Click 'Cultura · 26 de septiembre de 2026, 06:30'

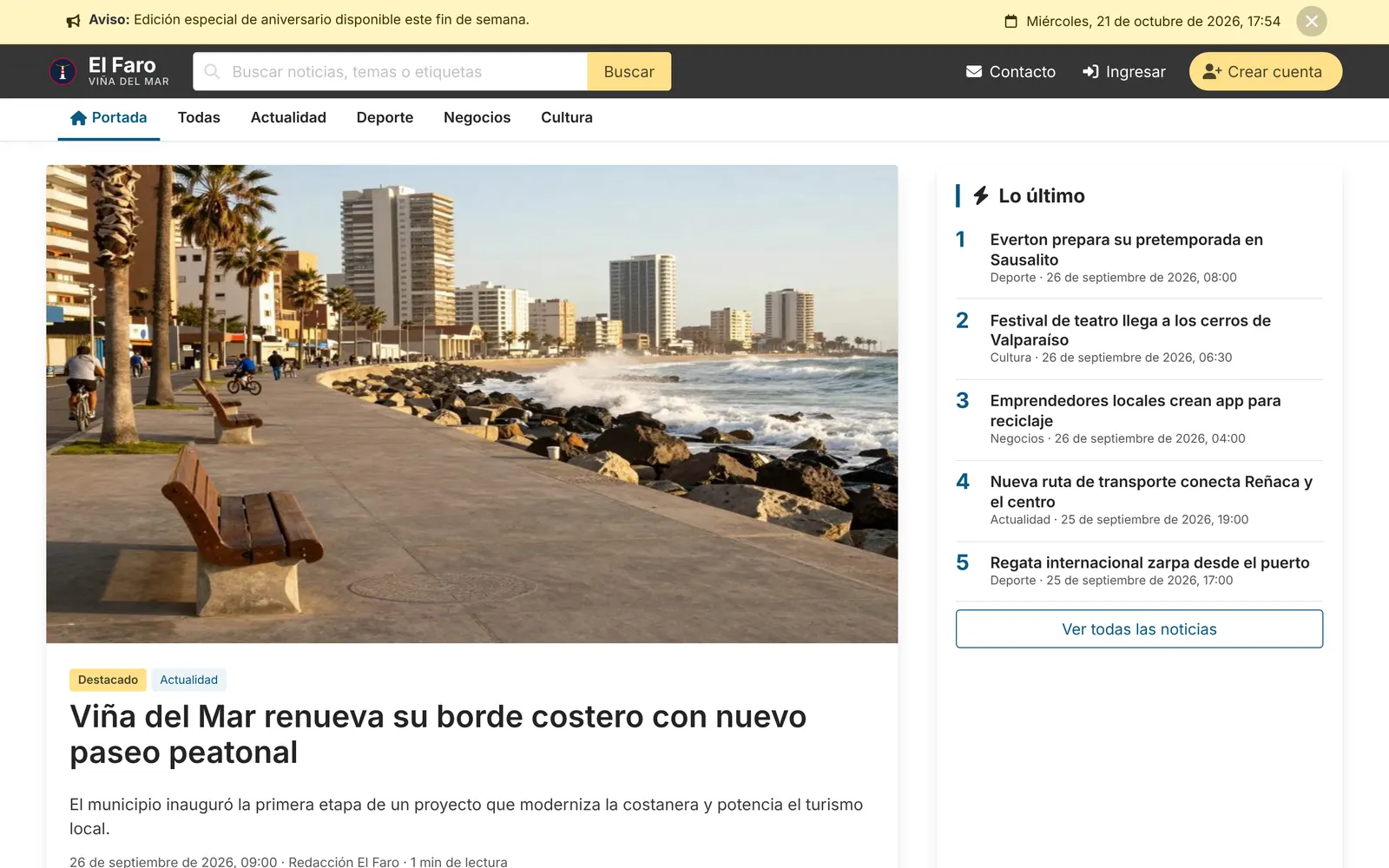[1110, 358]
